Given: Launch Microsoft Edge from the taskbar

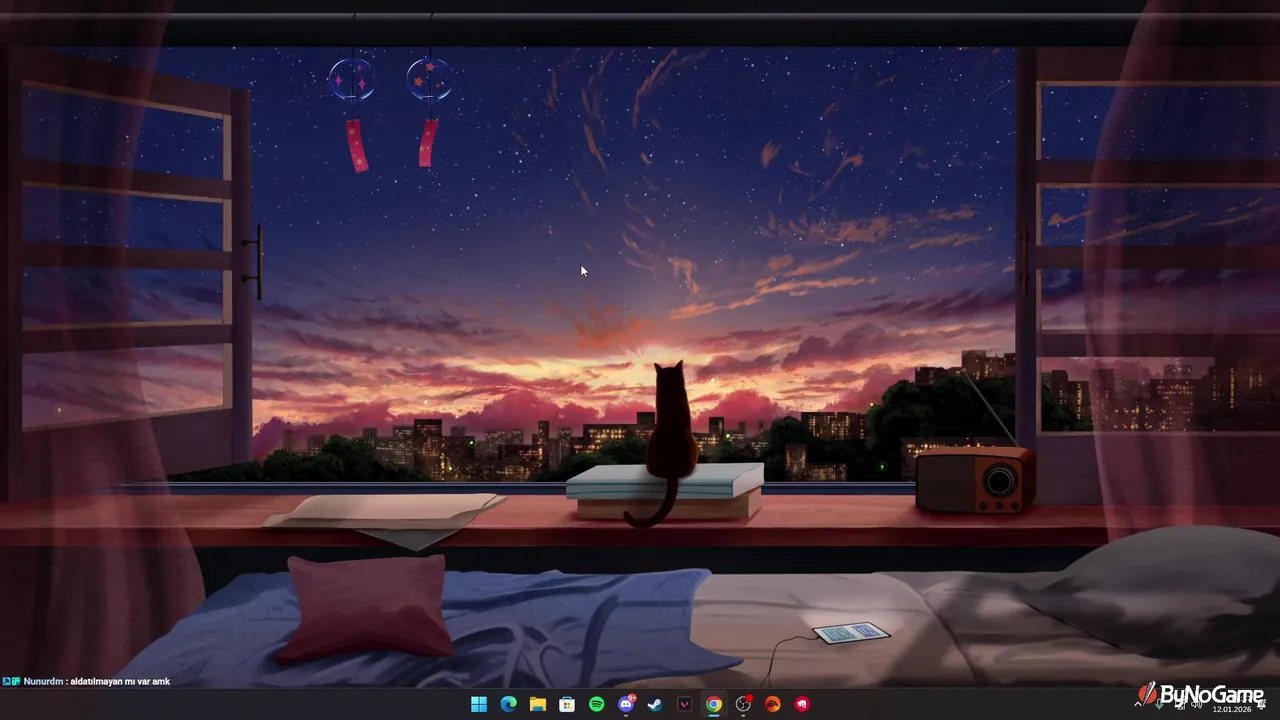Looking at the screenshot, I should tap(508, 704).
